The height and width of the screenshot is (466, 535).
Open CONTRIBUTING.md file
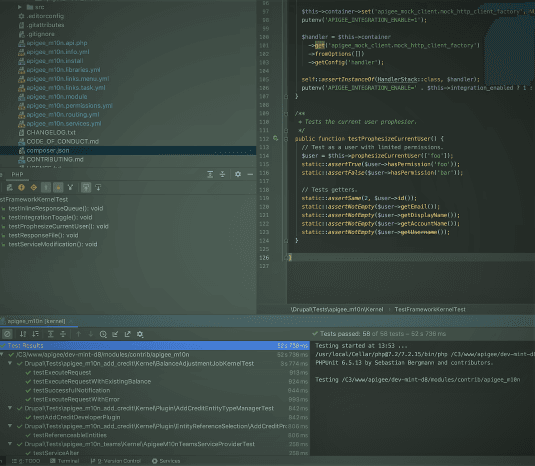tap(55, 159)
